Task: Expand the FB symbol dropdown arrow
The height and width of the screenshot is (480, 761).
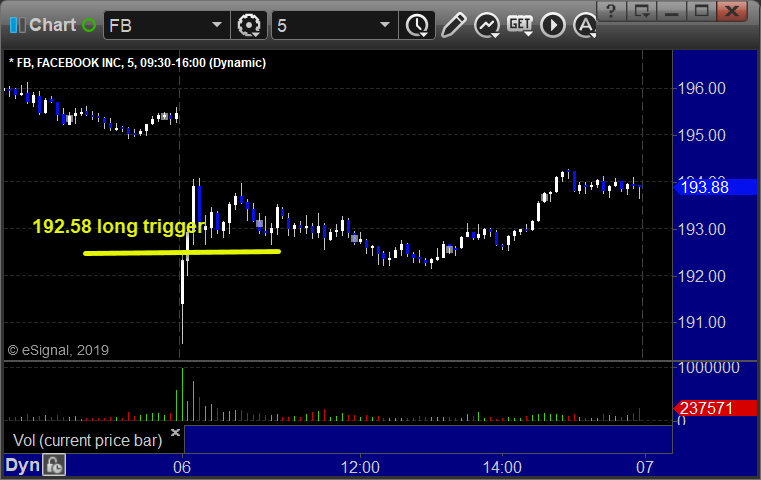Action: tap(217, 25)
